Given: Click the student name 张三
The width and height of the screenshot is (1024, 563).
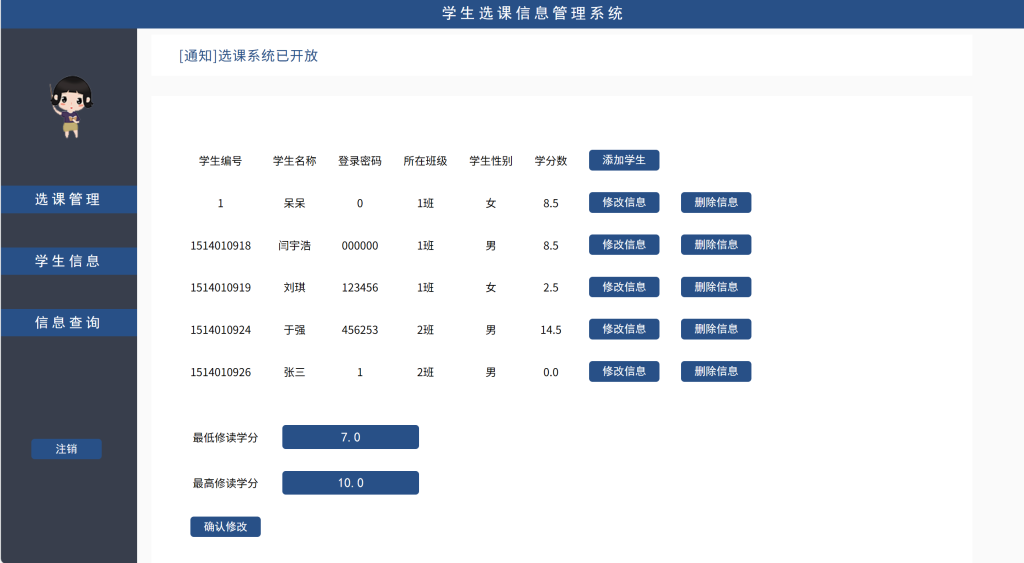Looking at the screenshot, I should point(295,372).
